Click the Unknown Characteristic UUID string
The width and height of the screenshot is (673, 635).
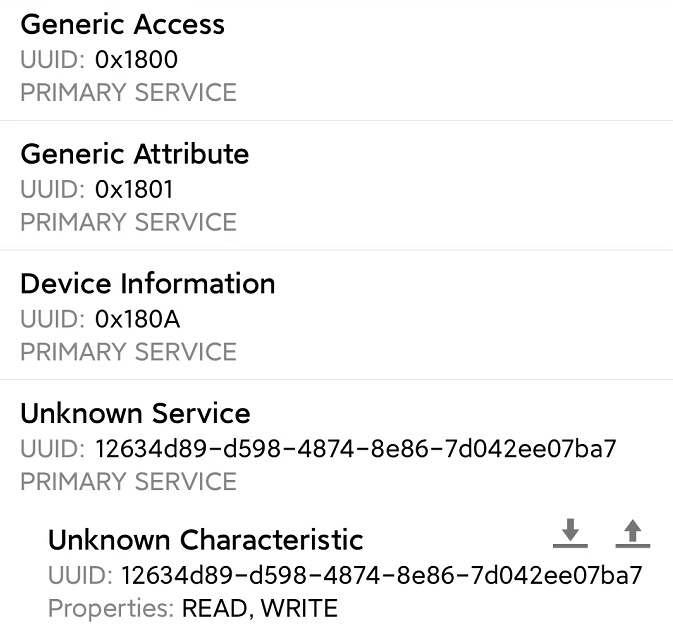click(382, 575)
